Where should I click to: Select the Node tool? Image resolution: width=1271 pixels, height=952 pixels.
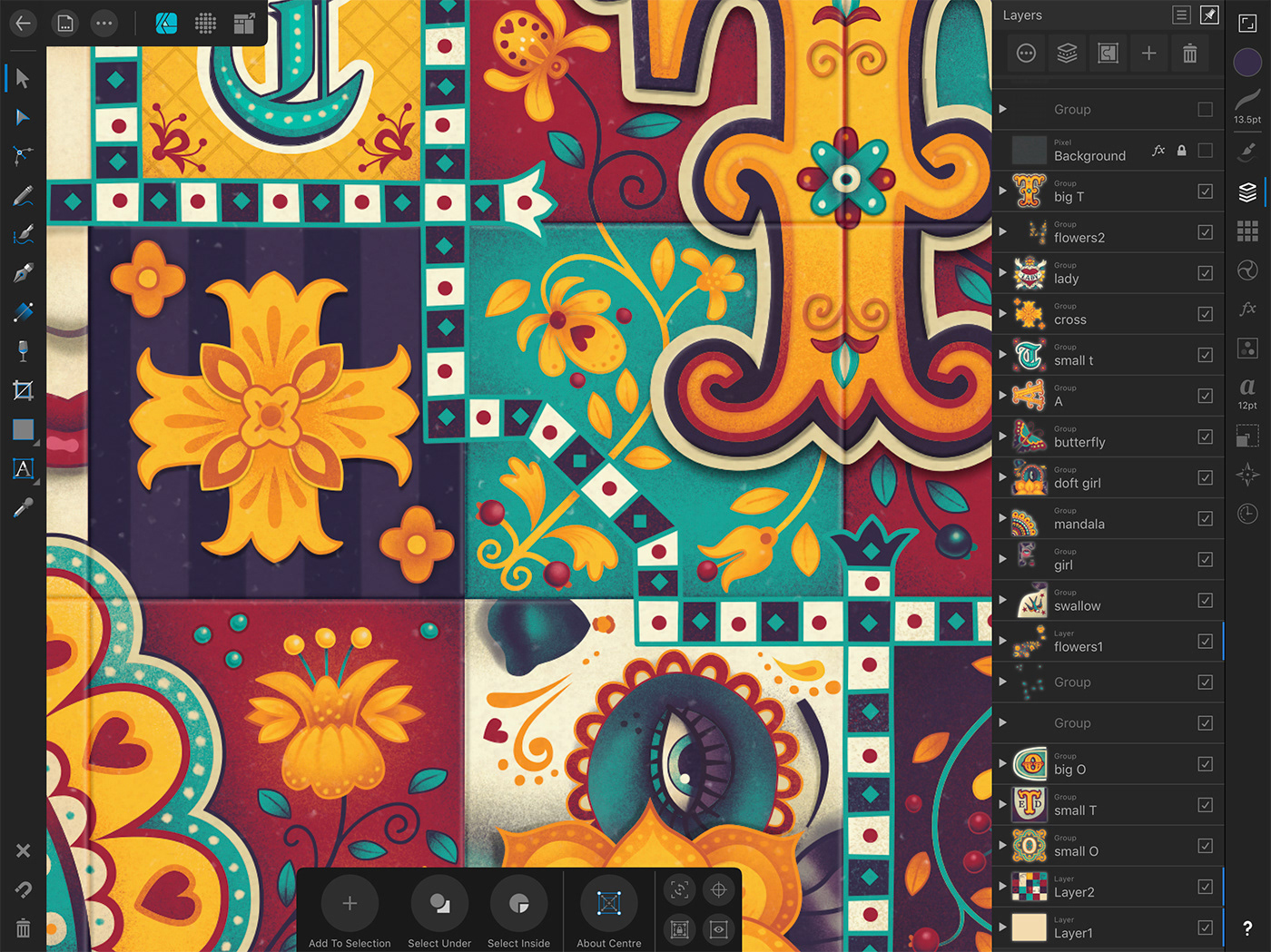tap(23, 117)
